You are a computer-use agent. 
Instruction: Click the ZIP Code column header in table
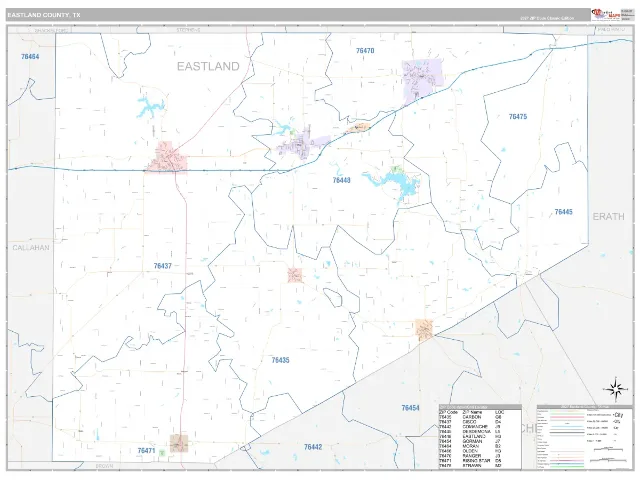[448, 412]
